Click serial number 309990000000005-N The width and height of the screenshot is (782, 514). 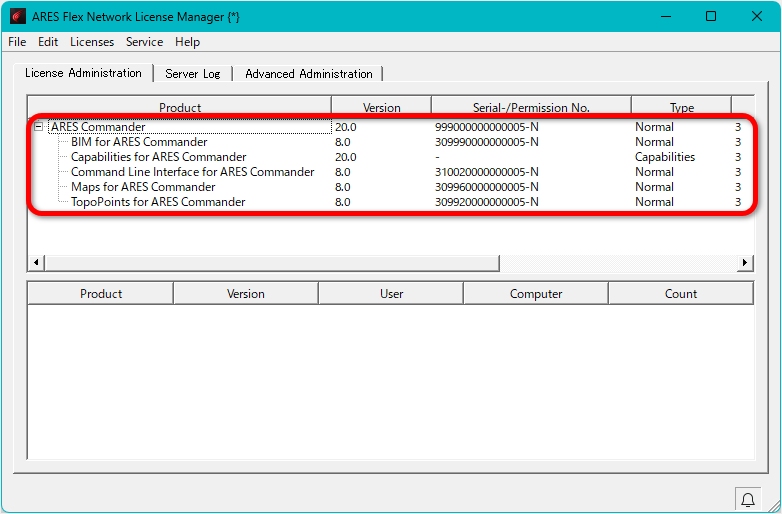pos(486,142)
